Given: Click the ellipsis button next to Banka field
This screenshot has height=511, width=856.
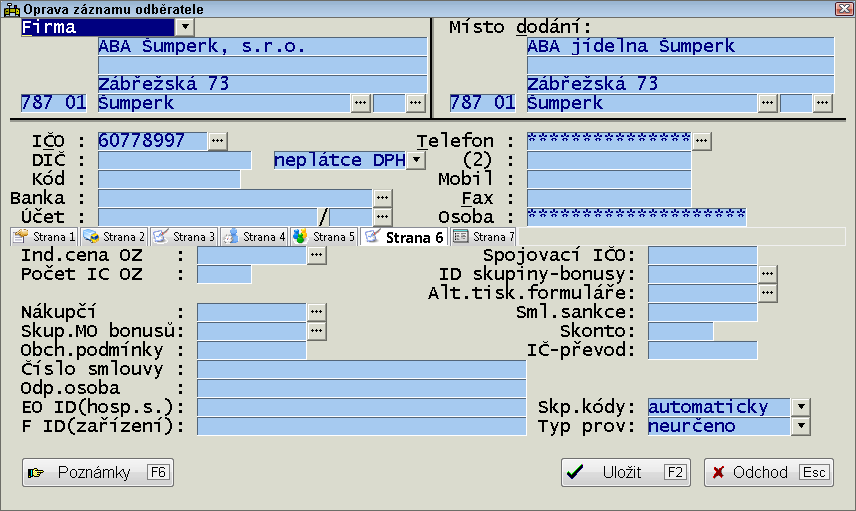Looking at the screenshot, I should 382,198.
